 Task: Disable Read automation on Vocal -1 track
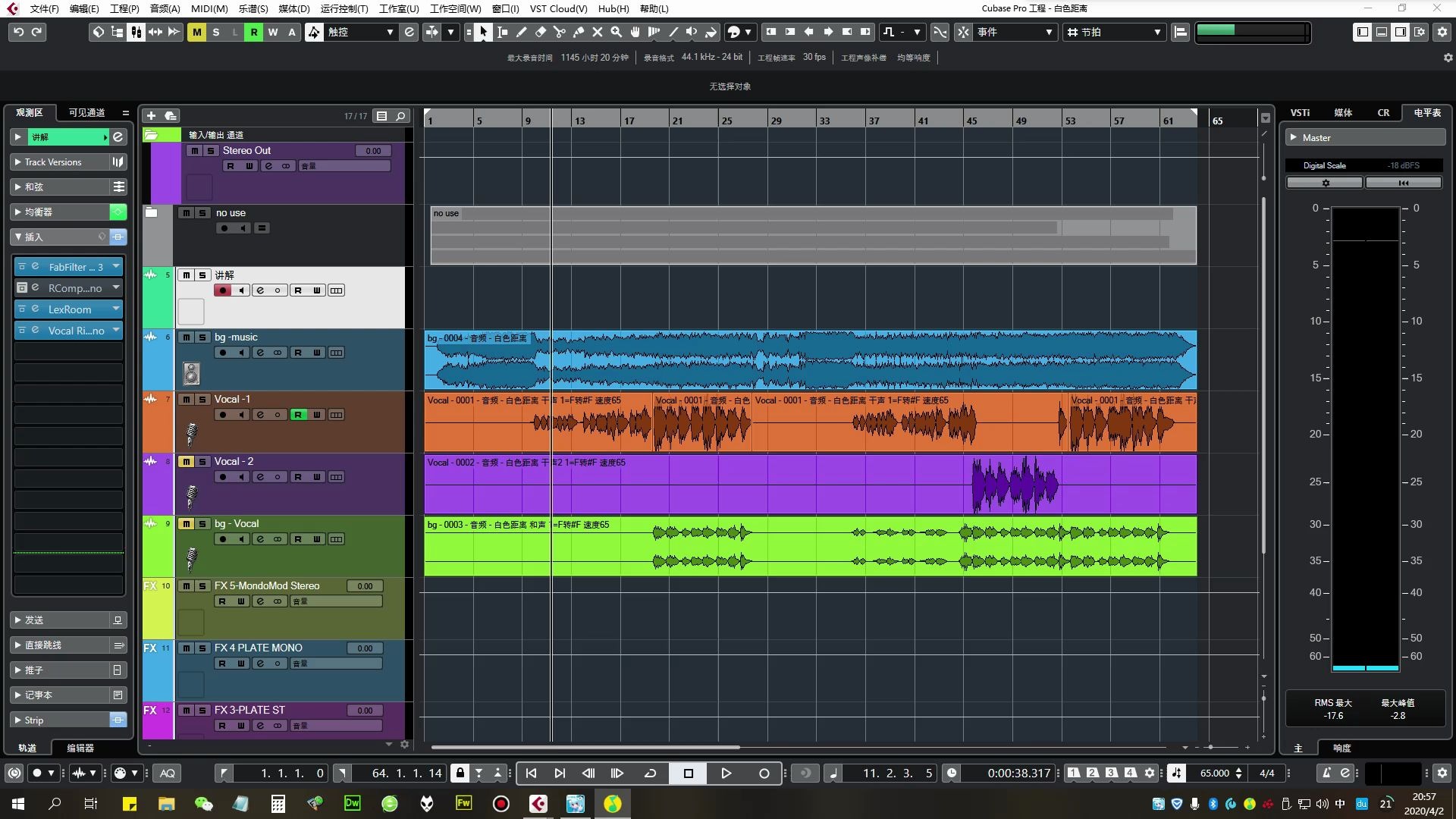pyautogui.click(x=298, y=415)
